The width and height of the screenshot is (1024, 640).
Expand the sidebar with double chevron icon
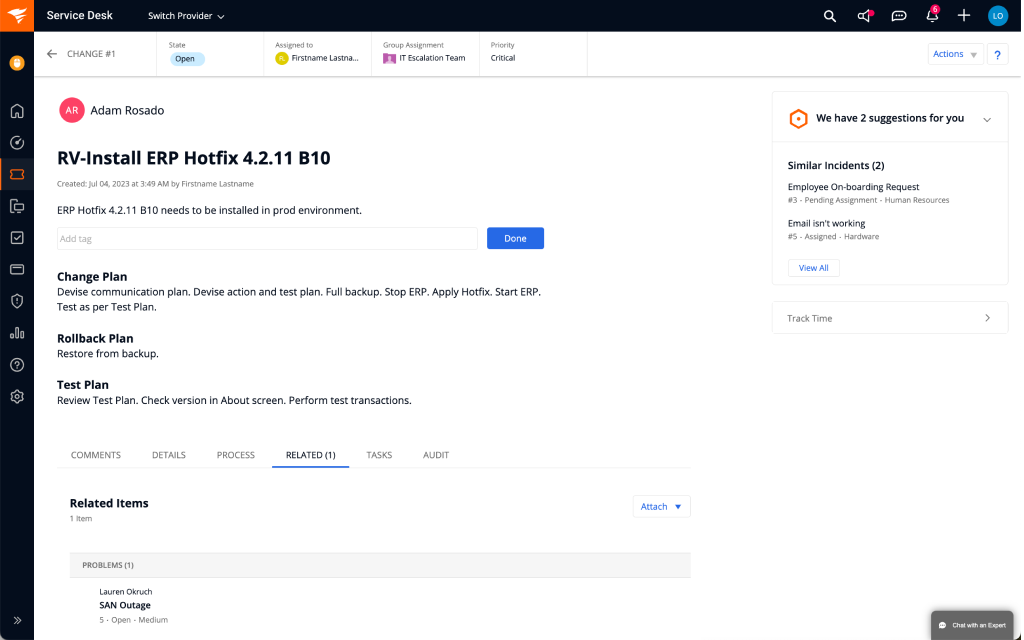[x=17, y=620]
